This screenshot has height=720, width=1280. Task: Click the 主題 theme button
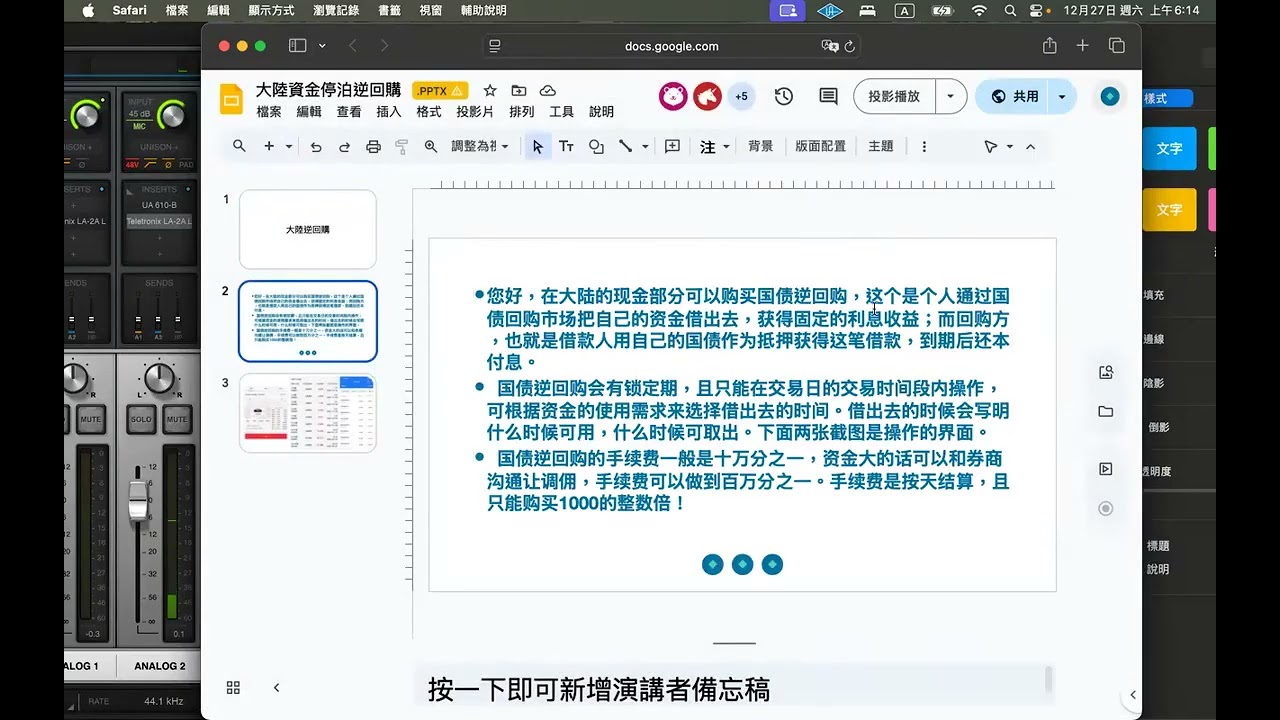click(881, 147)
